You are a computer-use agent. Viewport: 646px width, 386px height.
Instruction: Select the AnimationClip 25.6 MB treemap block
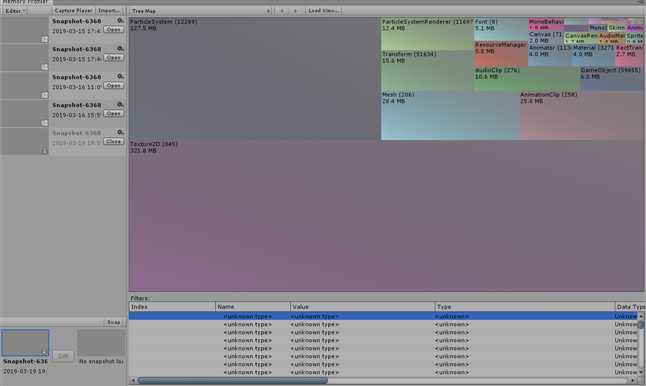(x=581, y=115)
